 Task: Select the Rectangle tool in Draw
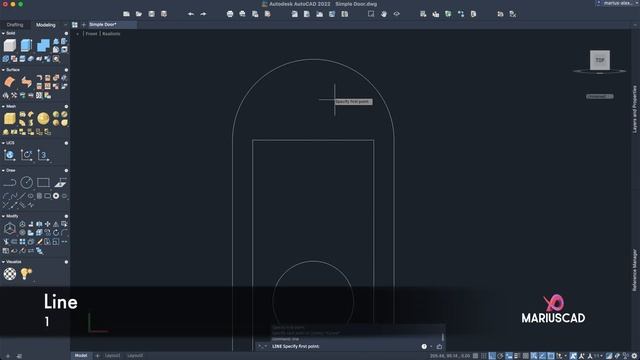[x=43, y=182]
